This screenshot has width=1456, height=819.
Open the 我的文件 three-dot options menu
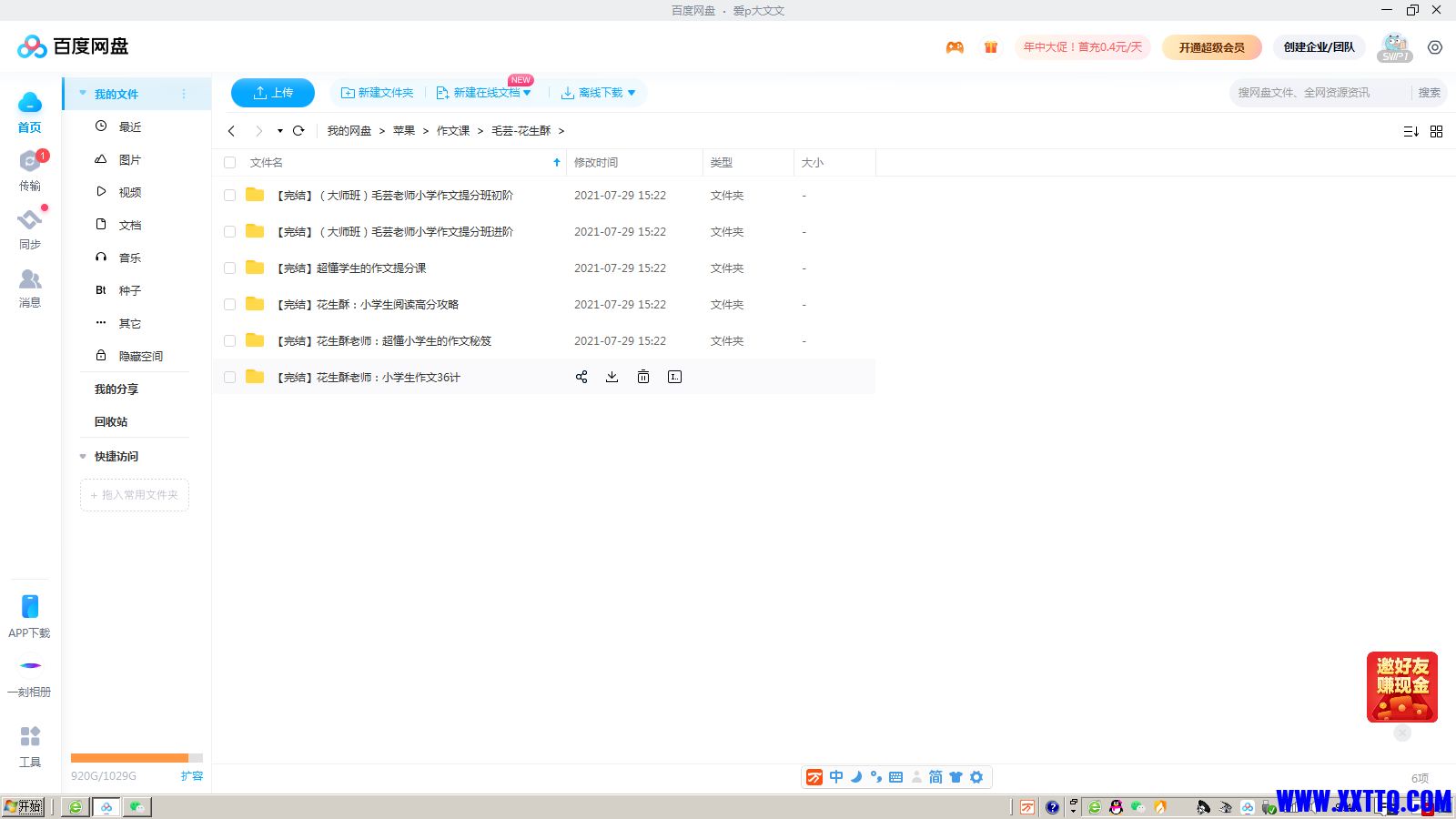[184, 94]
